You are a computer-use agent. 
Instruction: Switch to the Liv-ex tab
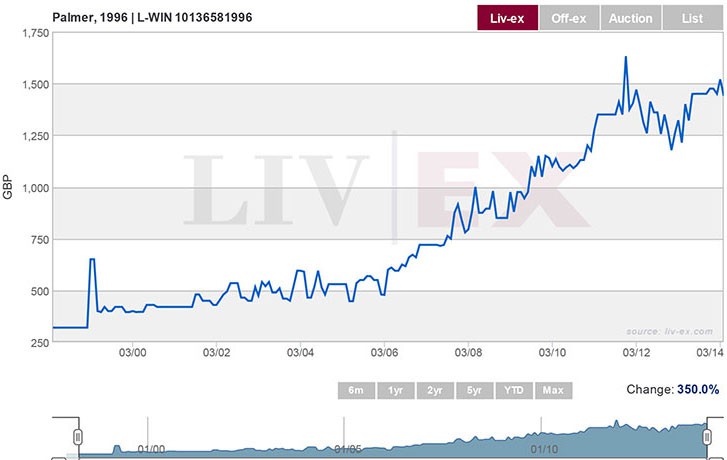508,18
